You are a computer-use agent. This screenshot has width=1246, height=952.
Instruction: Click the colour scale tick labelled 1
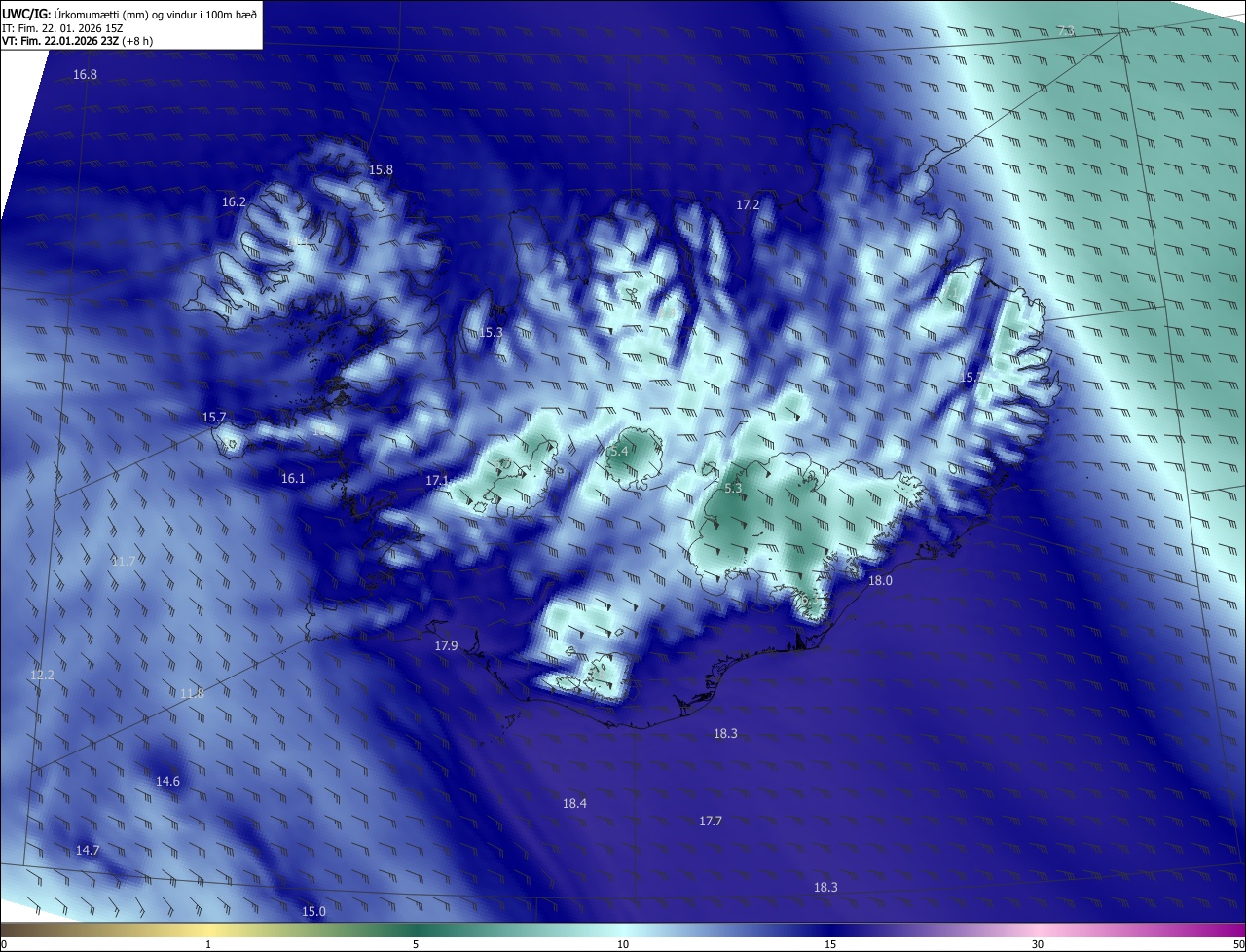(208, 945)
